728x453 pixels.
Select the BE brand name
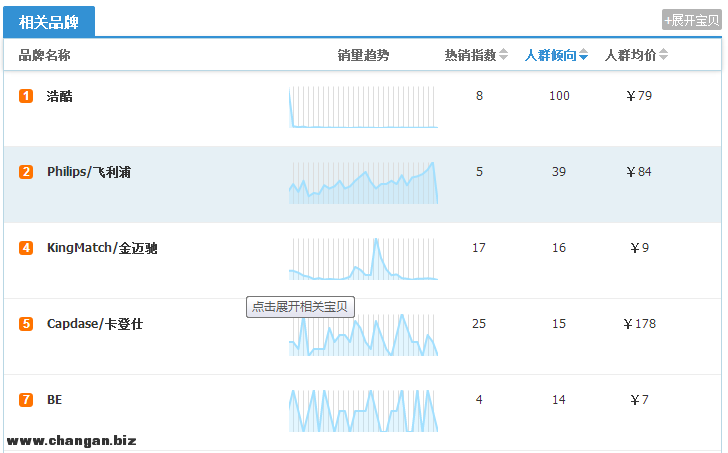click(x=54, y=400)
